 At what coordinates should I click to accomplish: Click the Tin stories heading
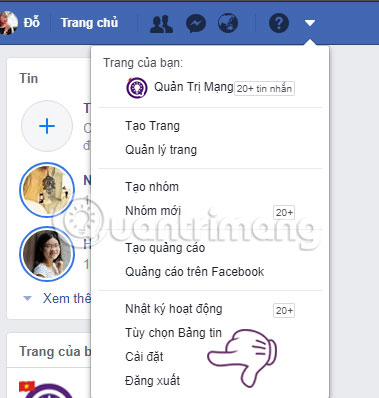point(29,79)
